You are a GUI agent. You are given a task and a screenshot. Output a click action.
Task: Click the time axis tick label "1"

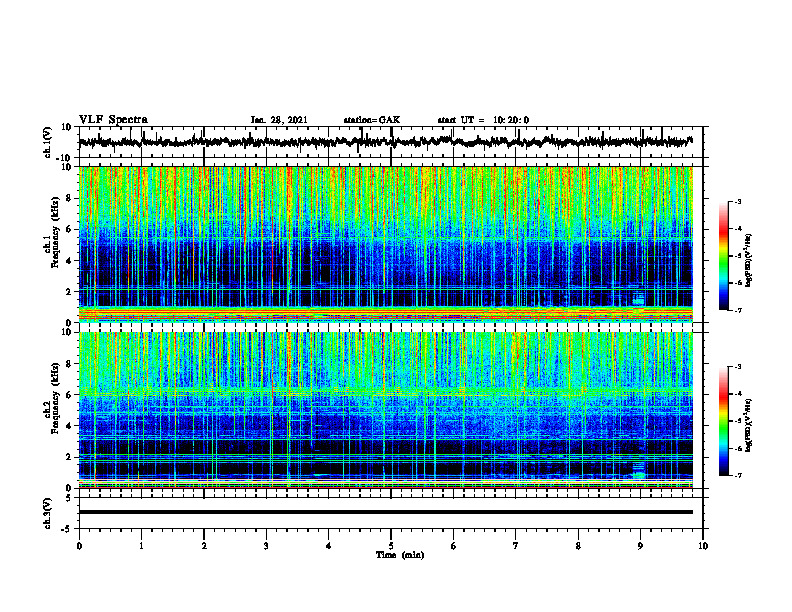(141, 546)
